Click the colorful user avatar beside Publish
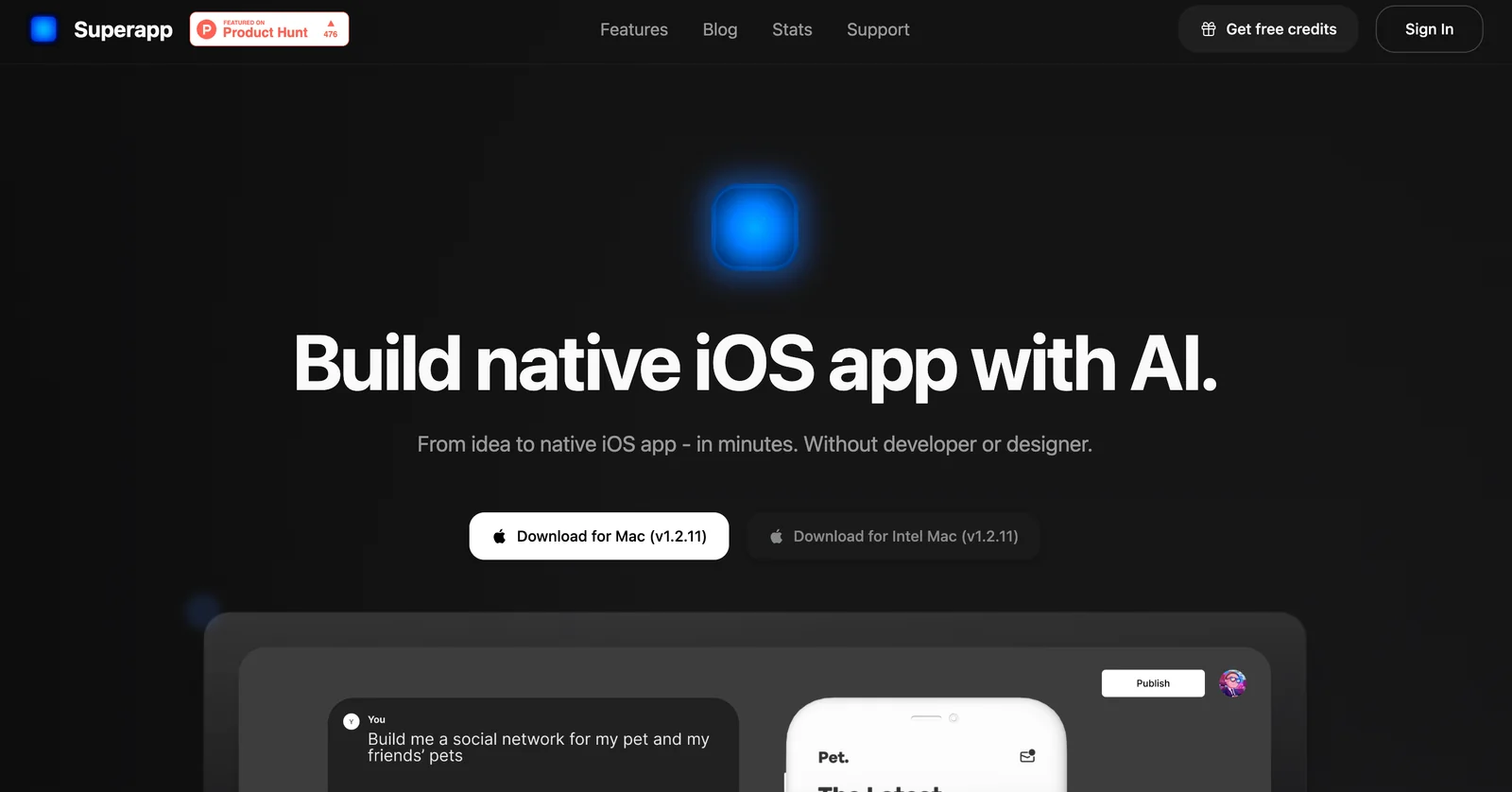The height and width of the screenshot is (792, 1512). click(x=1232, y=683)
